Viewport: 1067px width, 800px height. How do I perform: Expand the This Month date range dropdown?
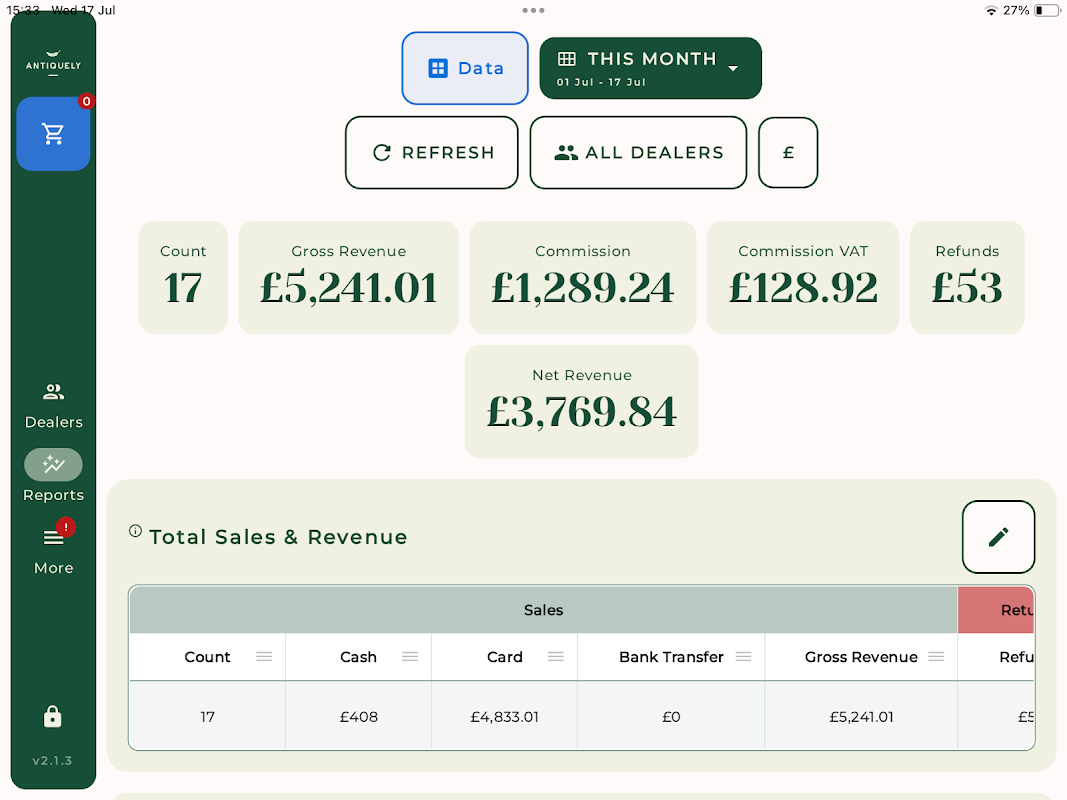[650, 68]
